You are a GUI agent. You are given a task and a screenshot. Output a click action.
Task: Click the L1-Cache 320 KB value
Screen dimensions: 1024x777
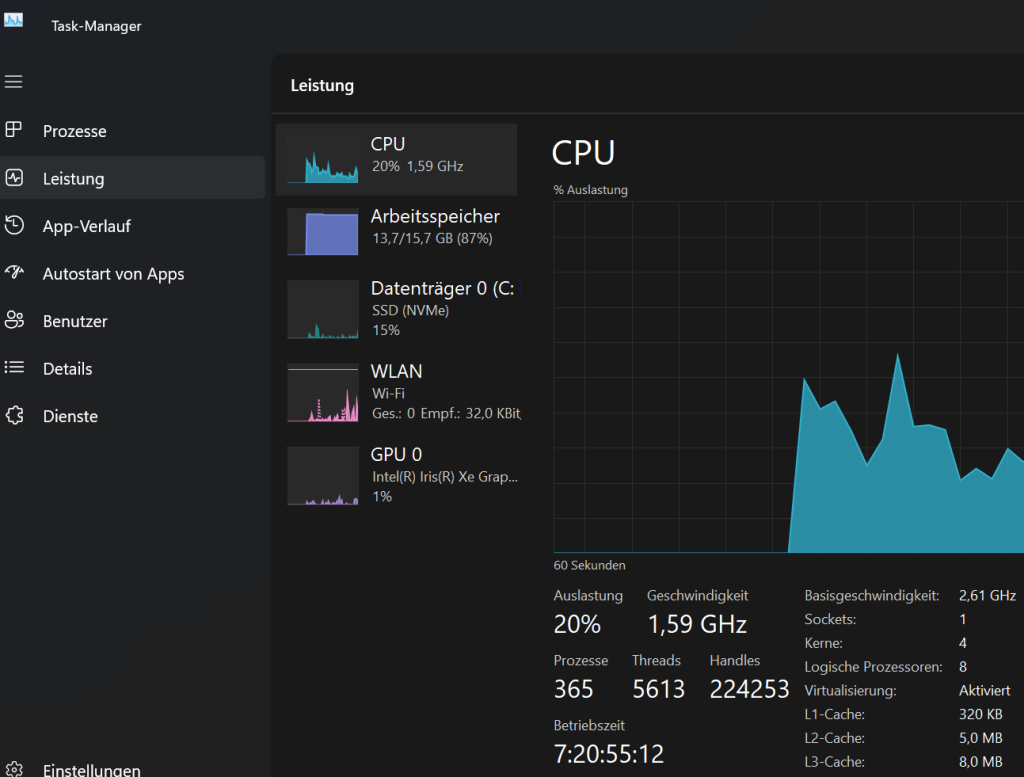980,714
